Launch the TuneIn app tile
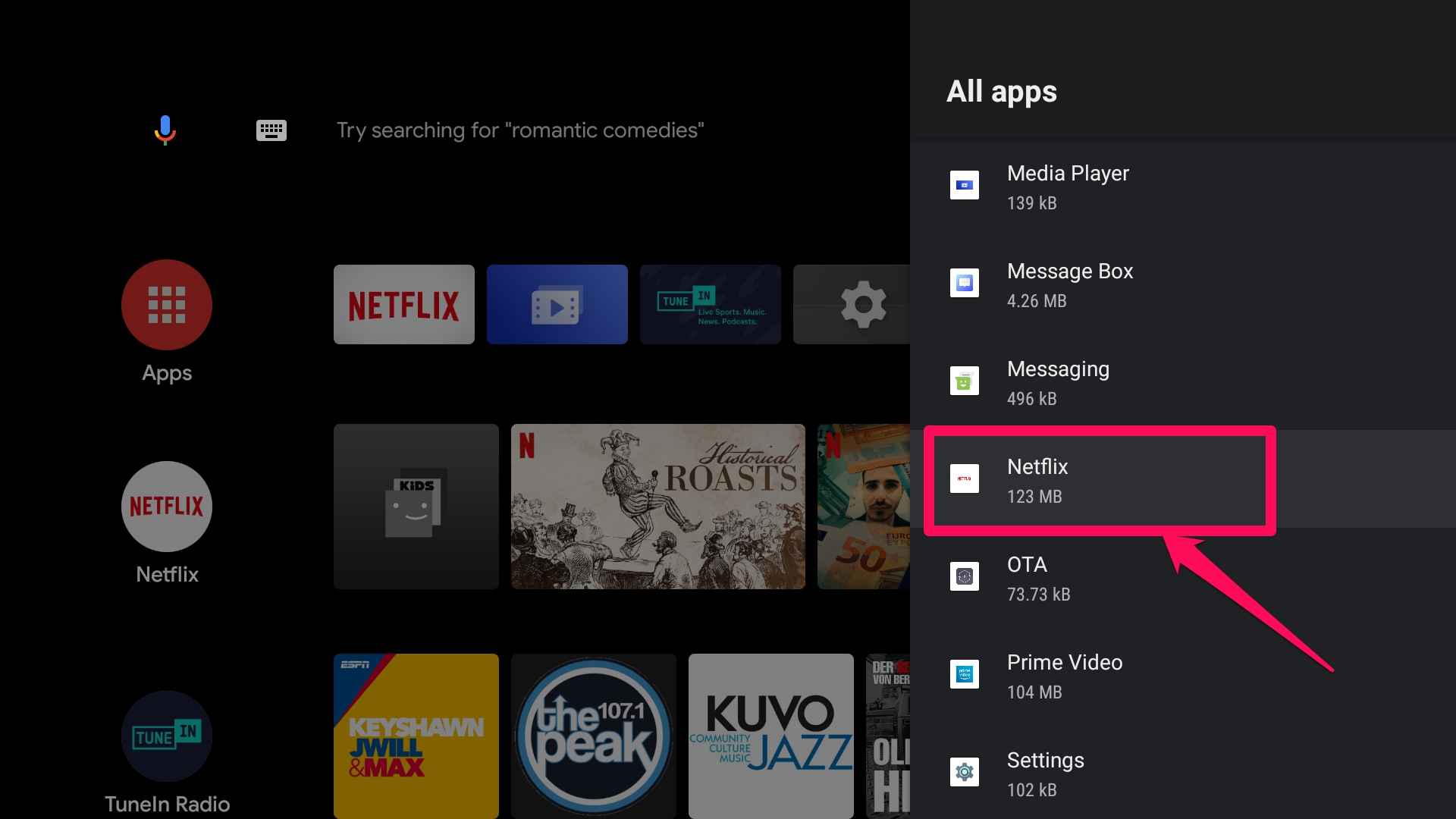The width and height of the screenshot is (1456, 819). (711, 304)
